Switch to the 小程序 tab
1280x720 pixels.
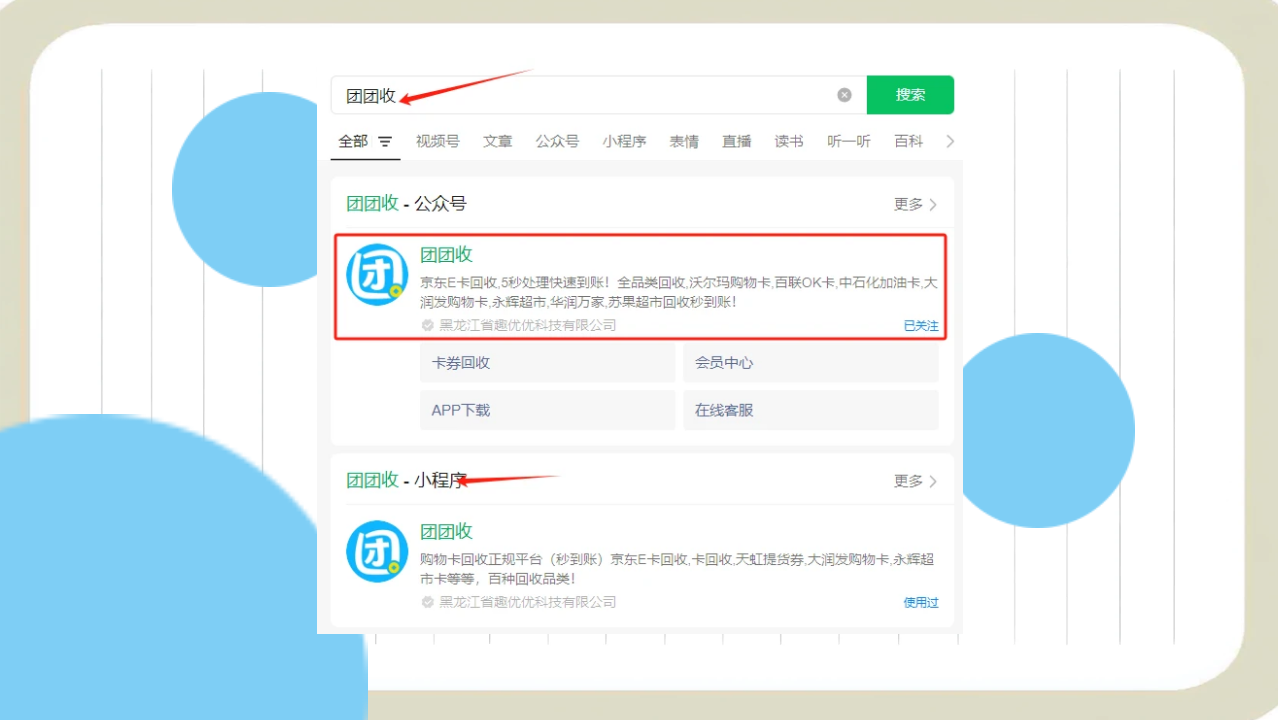[x=624, y=141]
